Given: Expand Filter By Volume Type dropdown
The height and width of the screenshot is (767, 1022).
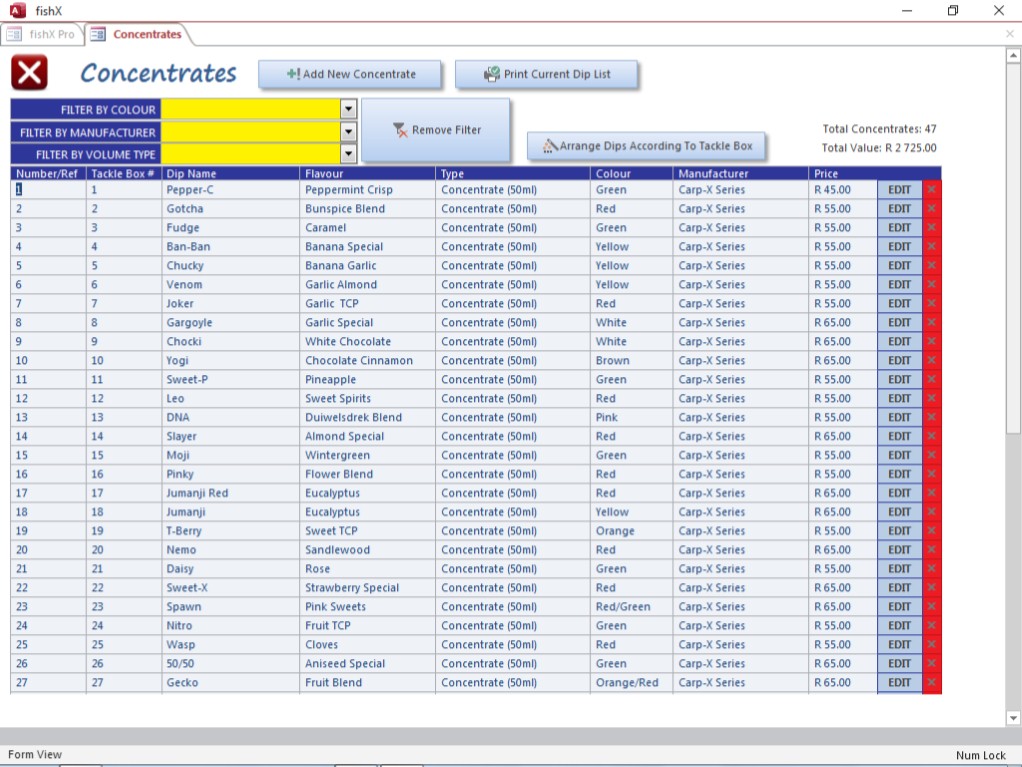Looking at the screenshot, I should (x=348, y=155).
